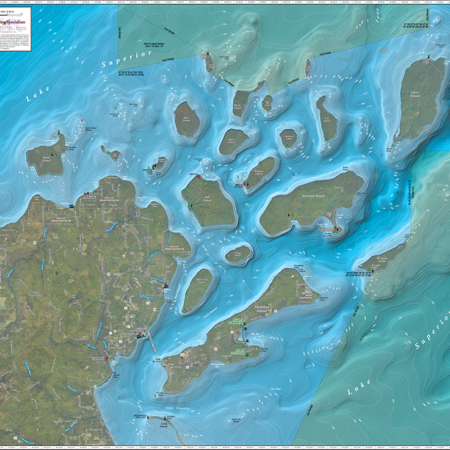This screenshot has height=450, width=450.
Task: Click the lighthouse icon atop Outer Island
Action: point(428,57)
